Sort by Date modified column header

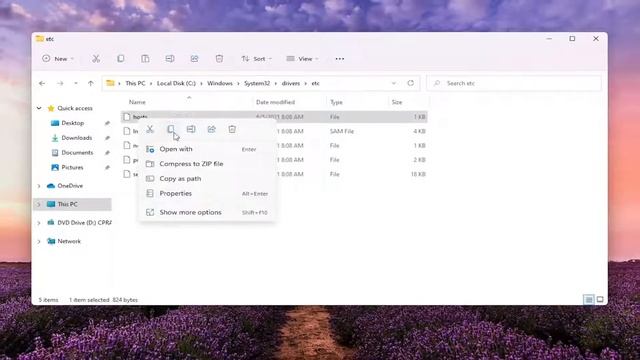tap(275, 102)
